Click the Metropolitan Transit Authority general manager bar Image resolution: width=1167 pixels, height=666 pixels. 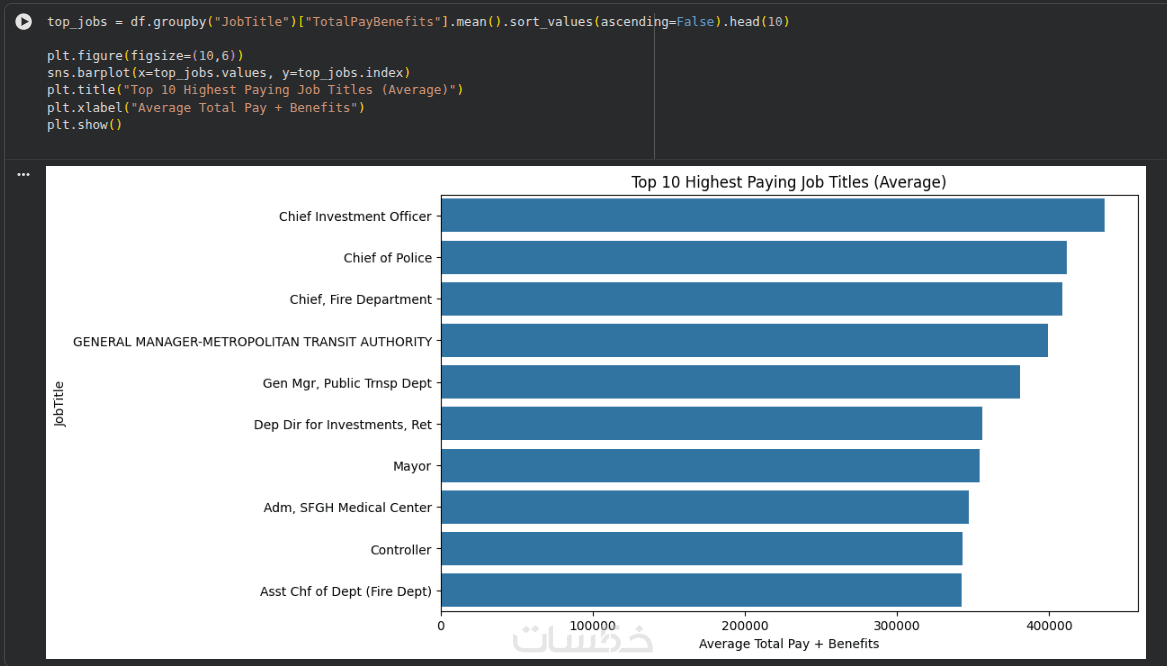744,341
